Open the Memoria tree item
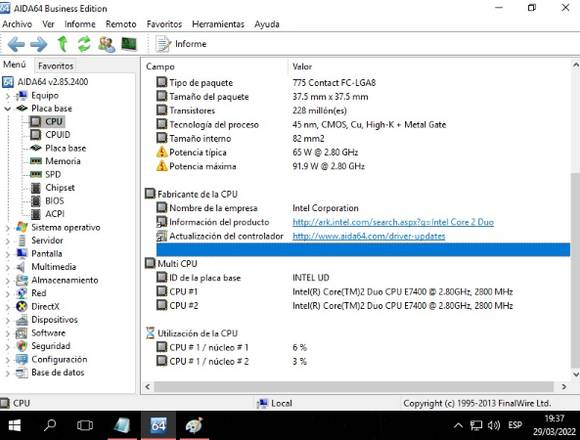The height and width of the screenshot is (440, 580). pyautogui.click(x=63, y=161)
